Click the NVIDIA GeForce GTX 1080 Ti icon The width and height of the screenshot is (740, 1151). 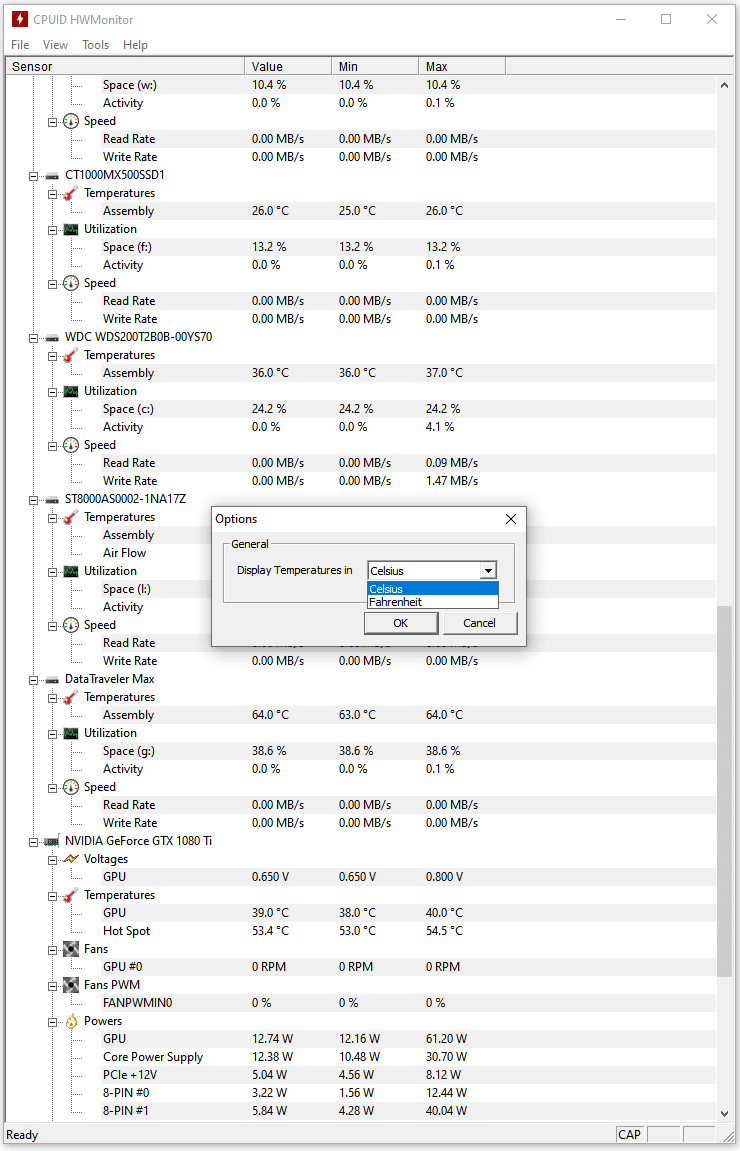click(52, 841)
